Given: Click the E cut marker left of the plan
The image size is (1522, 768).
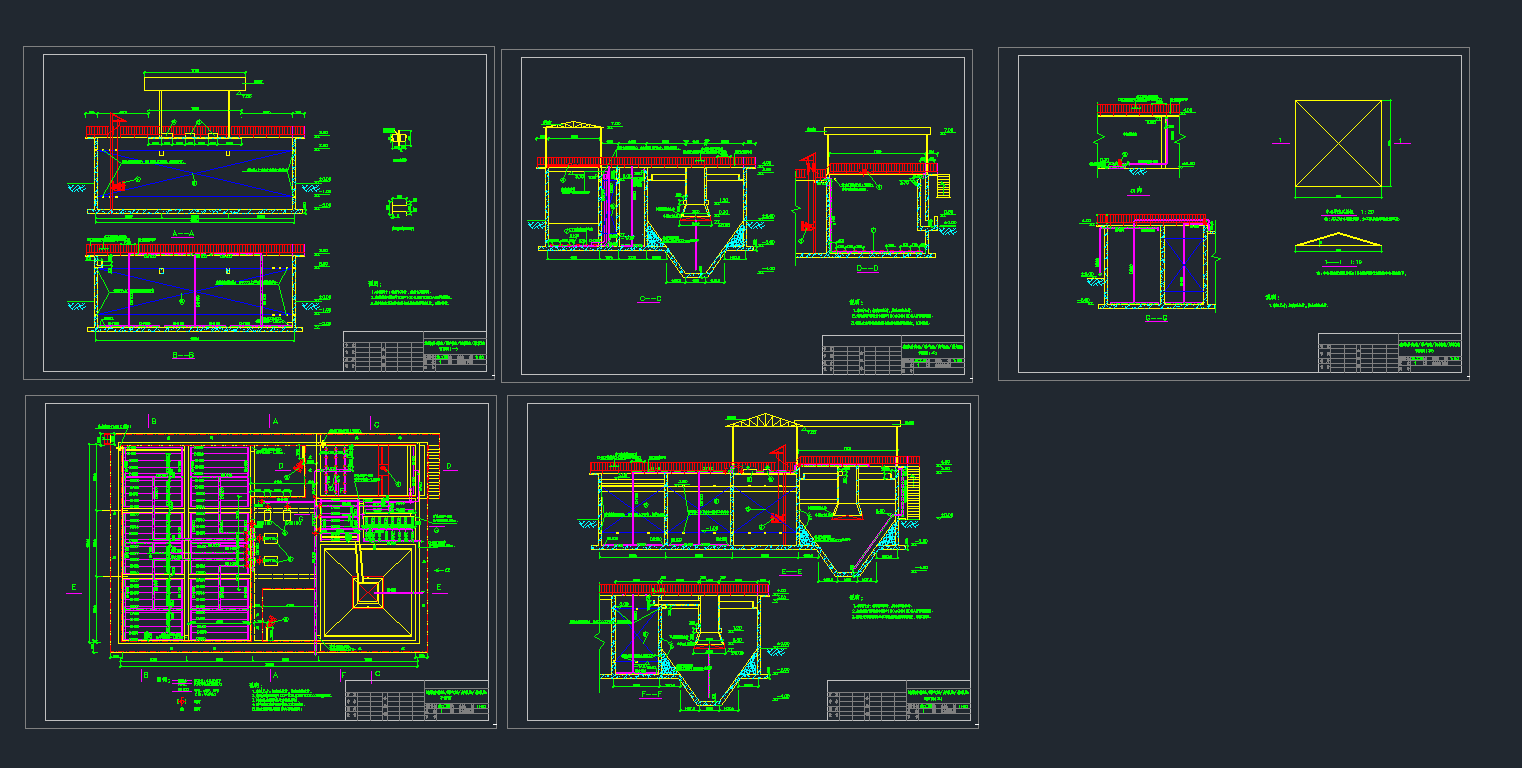Looking at the screenshot, I should point(73,587).
